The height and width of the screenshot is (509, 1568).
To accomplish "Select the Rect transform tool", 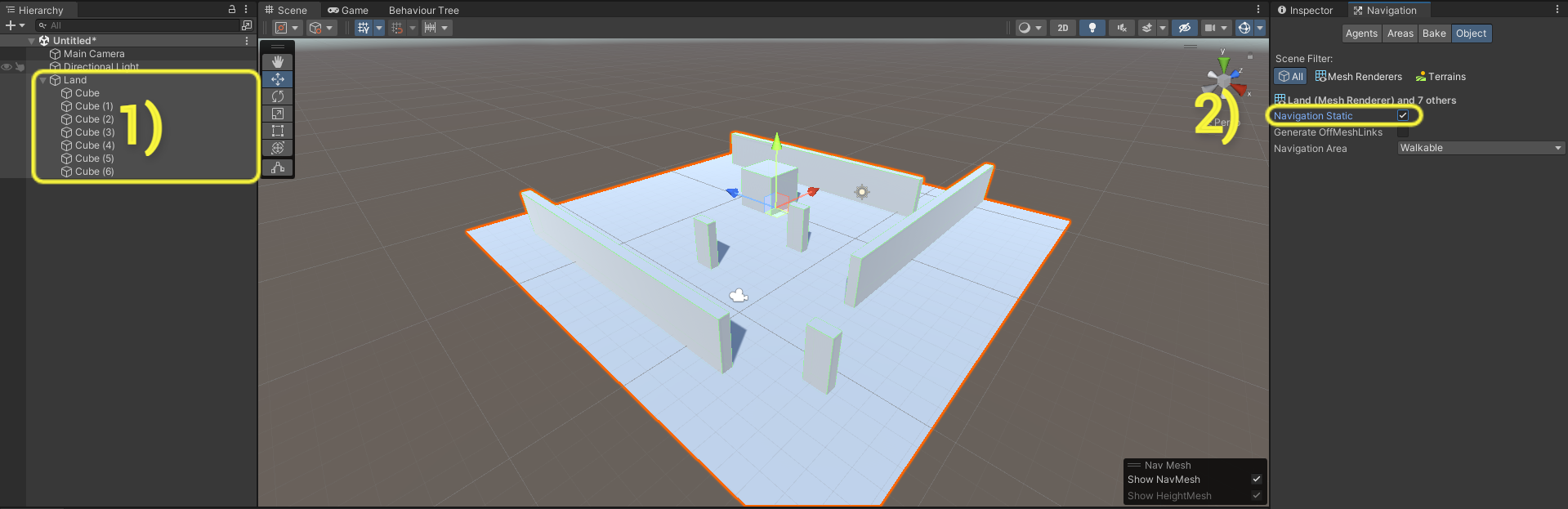I will pos(278,131).
